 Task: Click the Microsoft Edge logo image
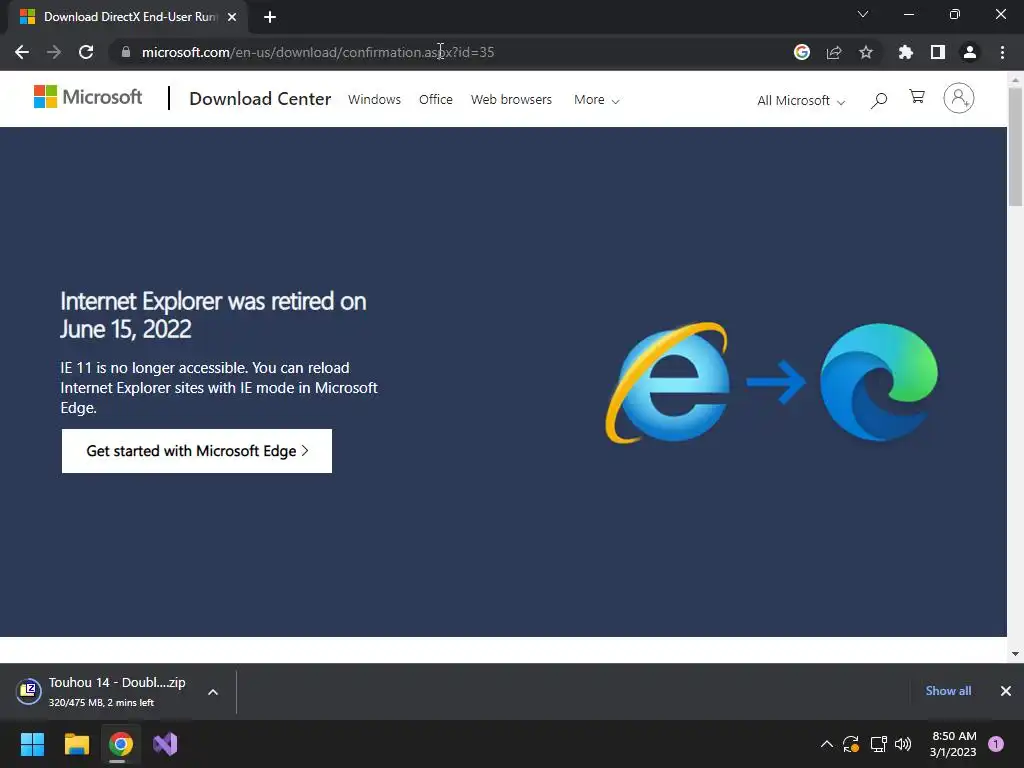tap(878, 382)
